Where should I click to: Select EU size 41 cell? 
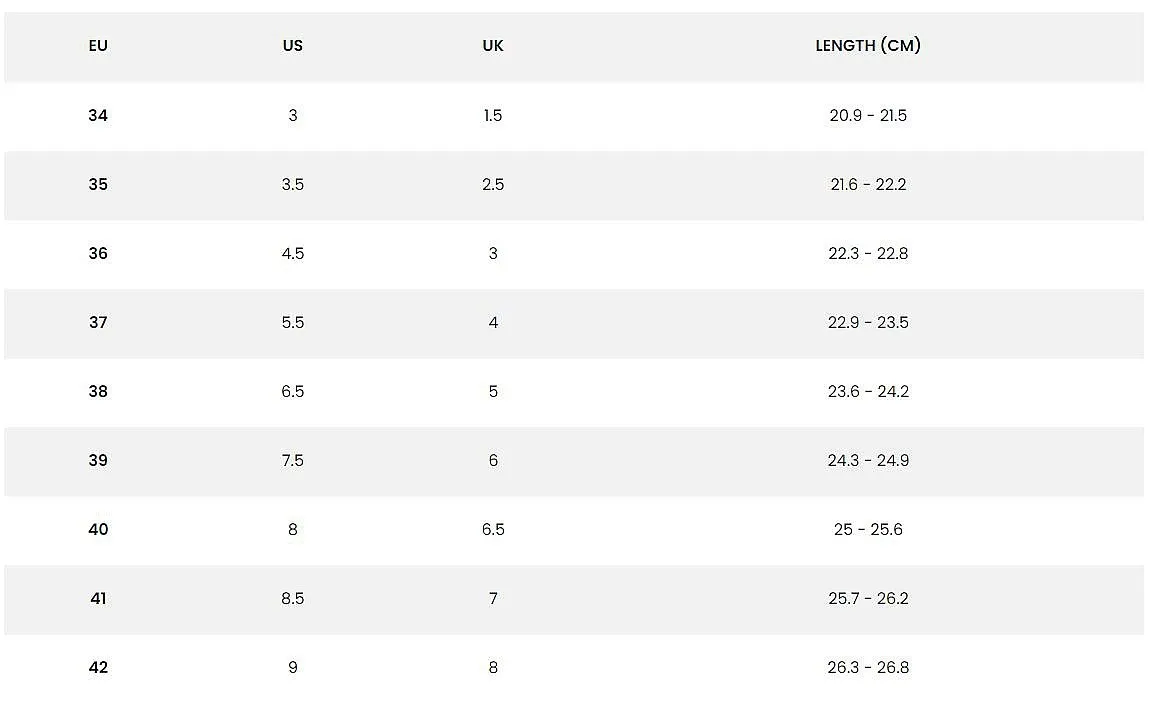pyautogui.click(x=98, y=598)
